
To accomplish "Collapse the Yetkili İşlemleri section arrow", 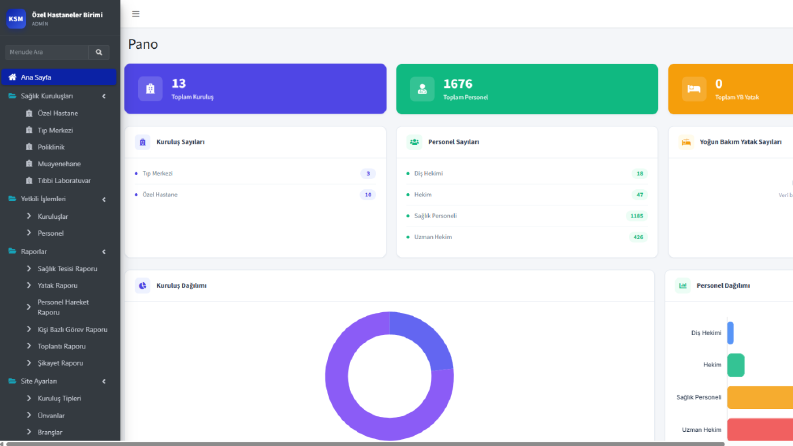I will [104, 199].
